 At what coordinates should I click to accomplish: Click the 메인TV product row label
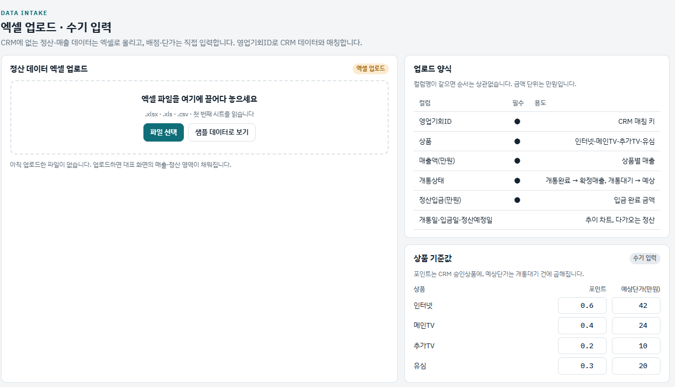coord(424,325)
